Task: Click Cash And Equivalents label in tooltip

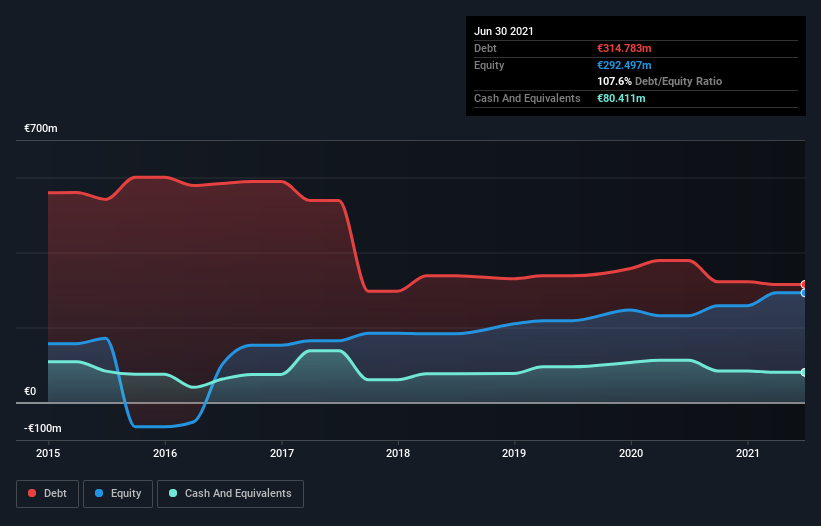Action: pos(527,98)
